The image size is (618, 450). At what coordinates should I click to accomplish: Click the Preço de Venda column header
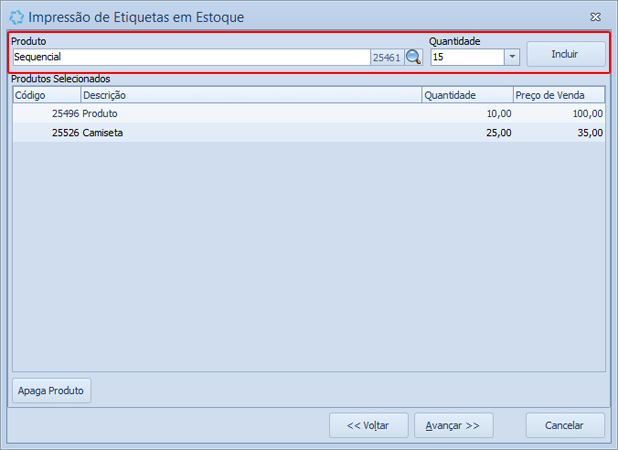[559, 95]
